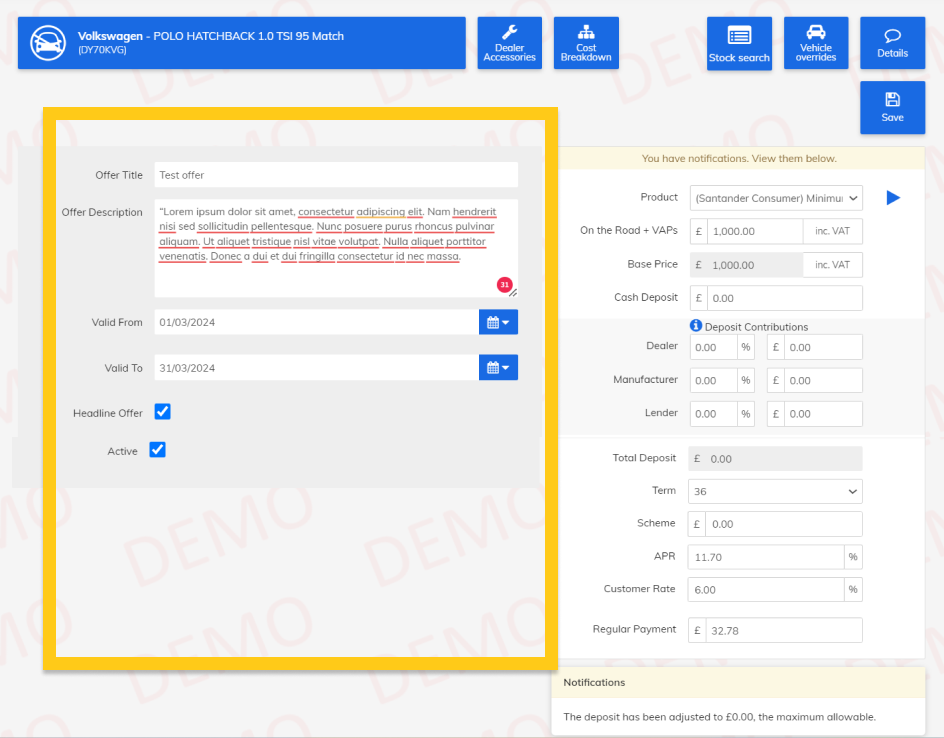The width and height of the screenshot is (944, 738).
Task: Click the Dealer percentage field
Action: point(713,347)
